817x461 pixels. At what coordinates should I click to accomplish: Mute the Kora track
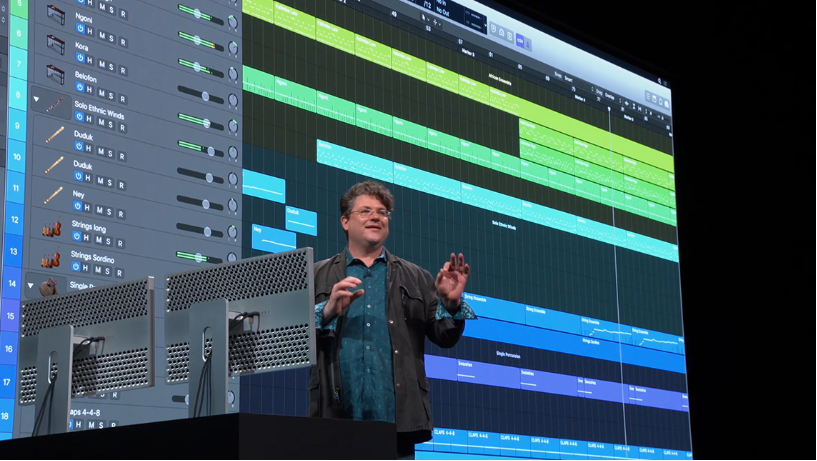coord(102,65)
